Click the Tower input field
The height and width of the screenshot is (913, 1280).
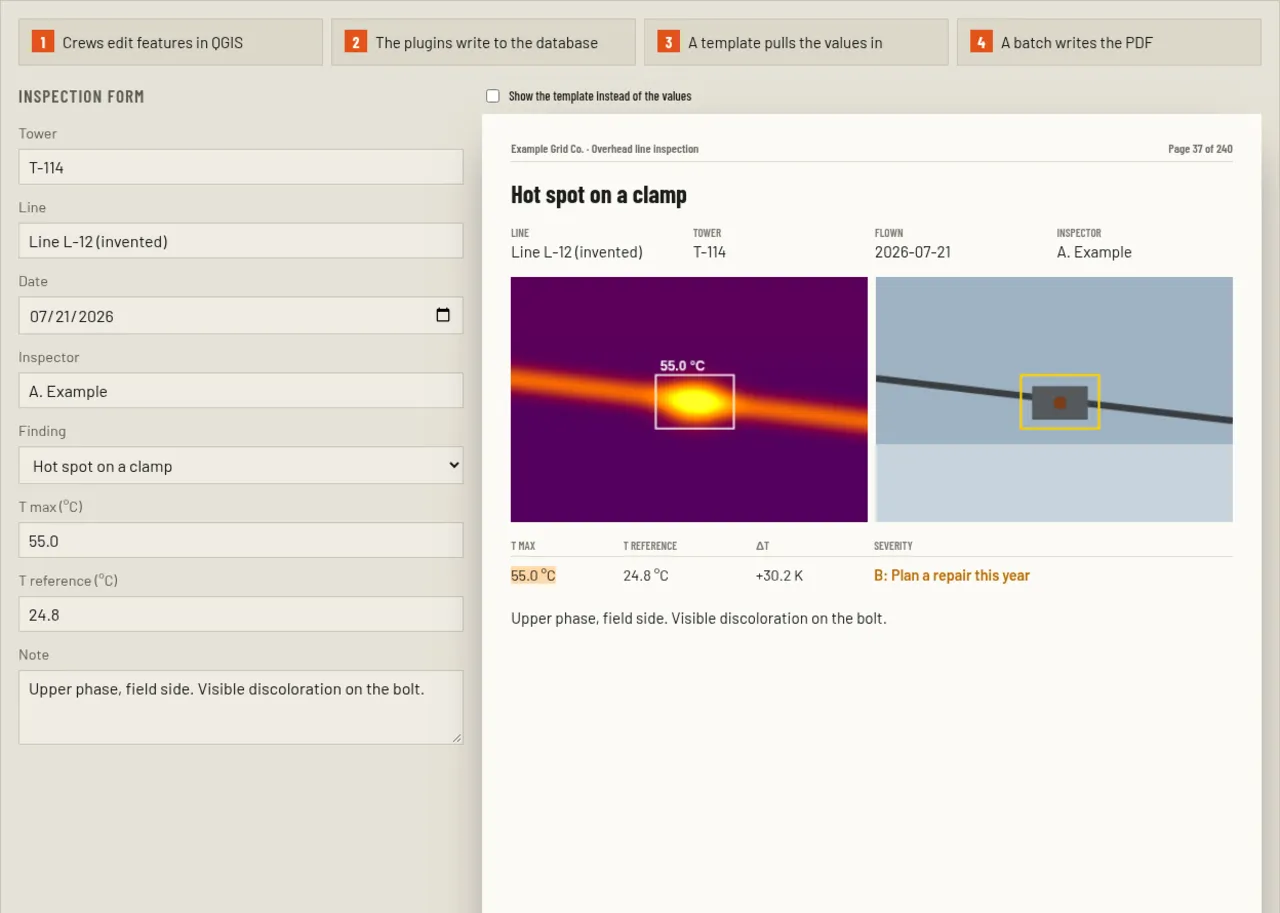tap(241, 167)
